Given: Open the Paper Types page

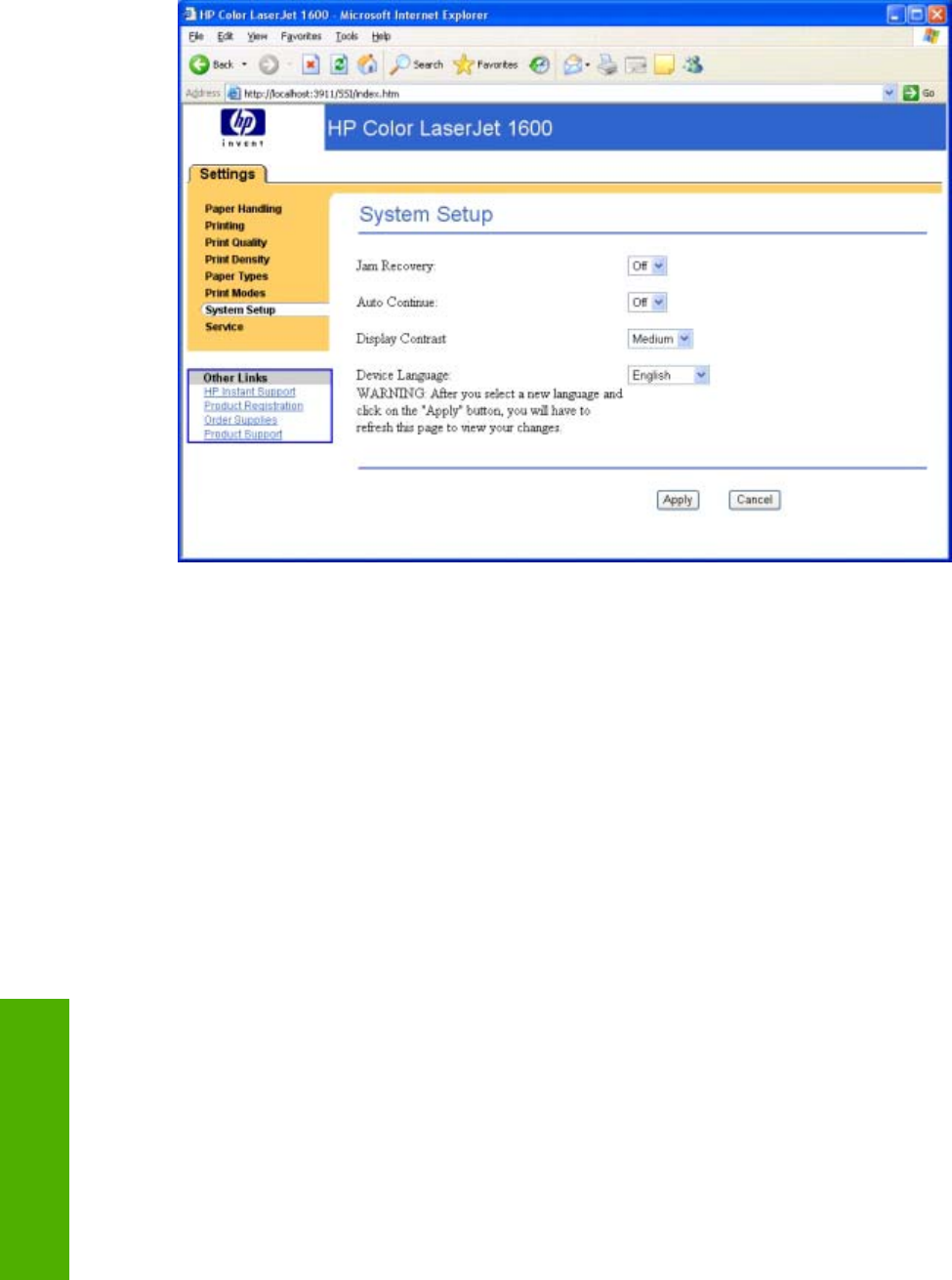Looking at the screenshot, I should coord(236,276).
